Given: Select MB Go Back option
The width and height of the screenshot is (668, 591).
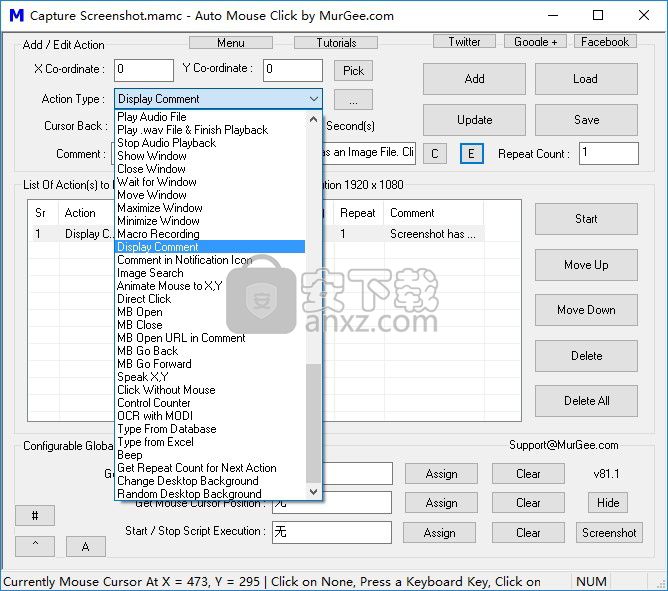Looking at the screenshot, I should pos(147,351).
